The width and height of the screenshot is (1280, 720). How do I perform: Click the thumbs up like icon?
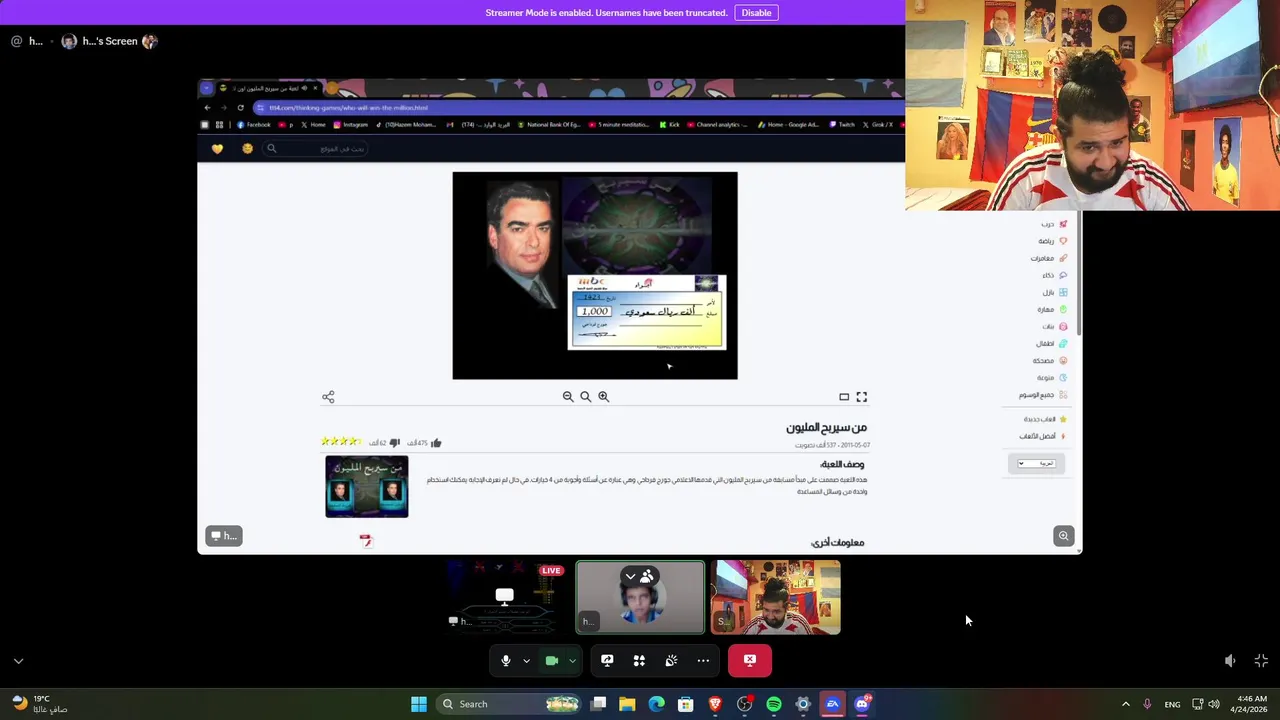pos(436,442)
